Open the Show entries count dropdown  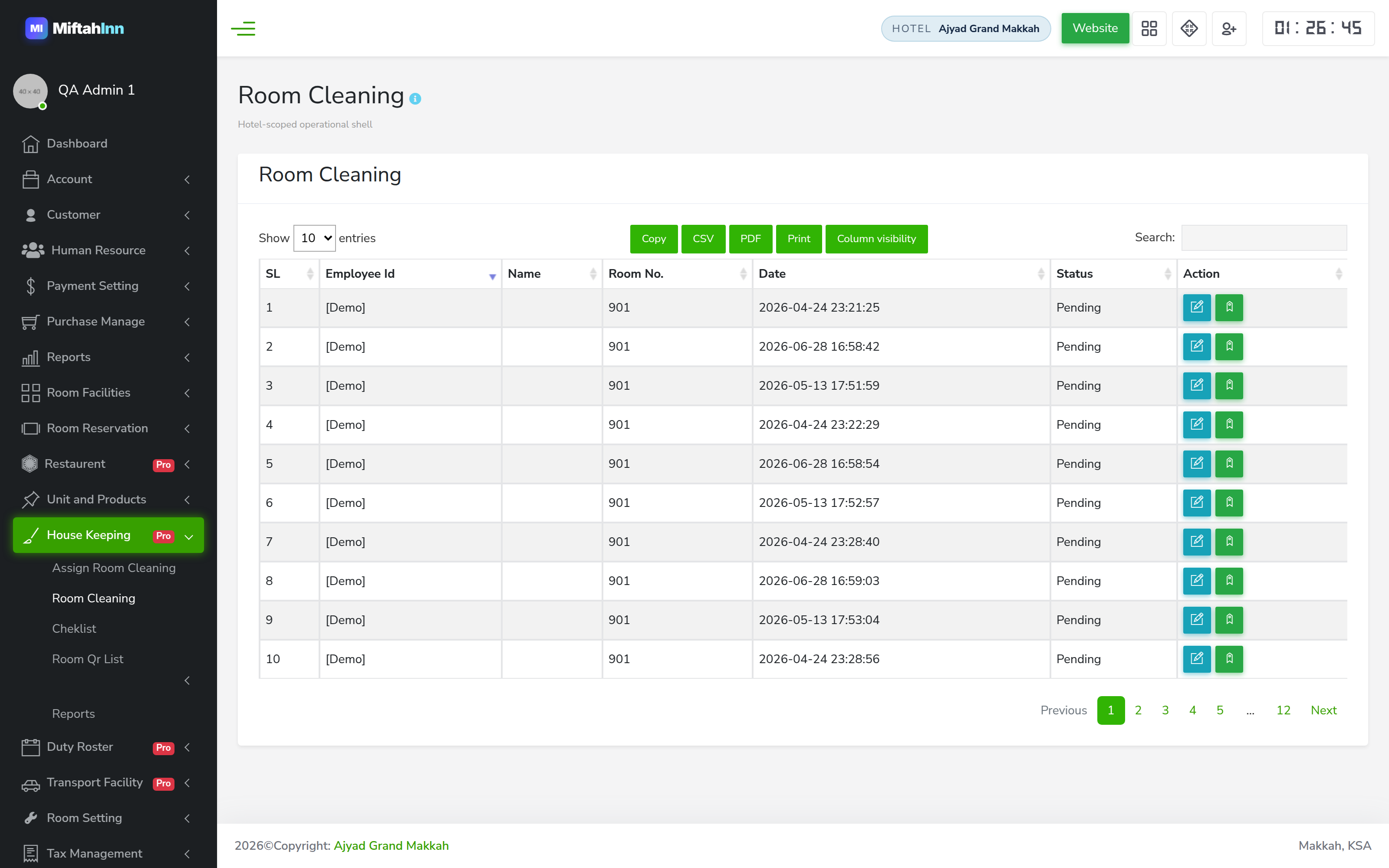(x=315, y=238)
